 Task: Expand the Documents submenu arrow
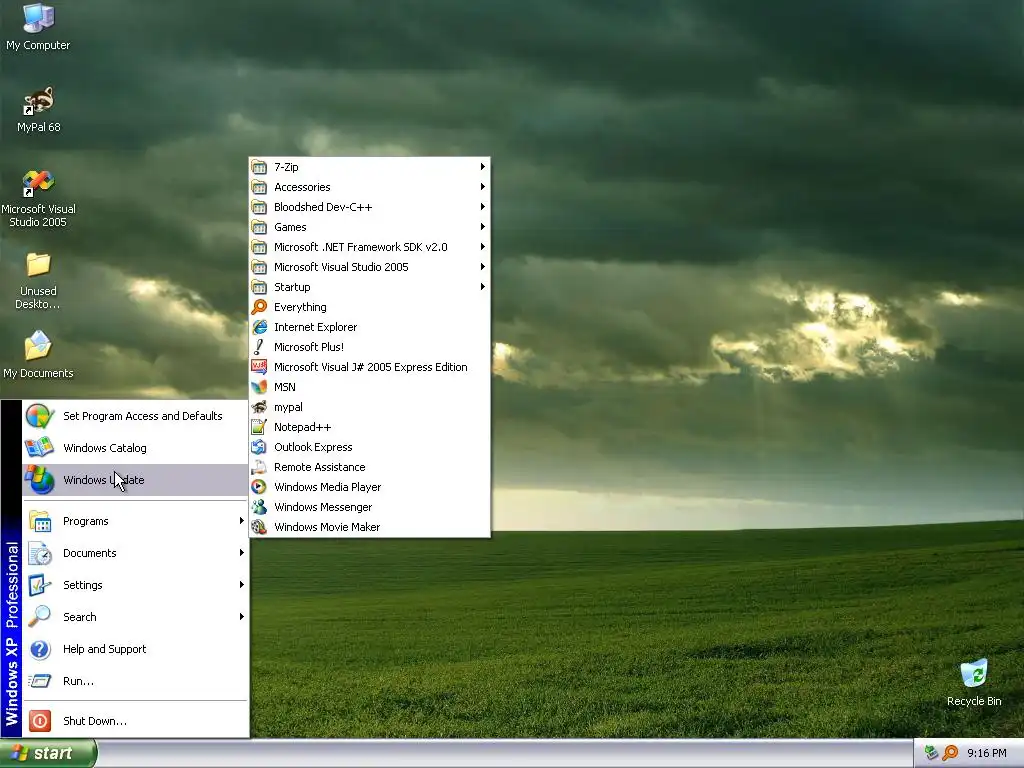242,552
